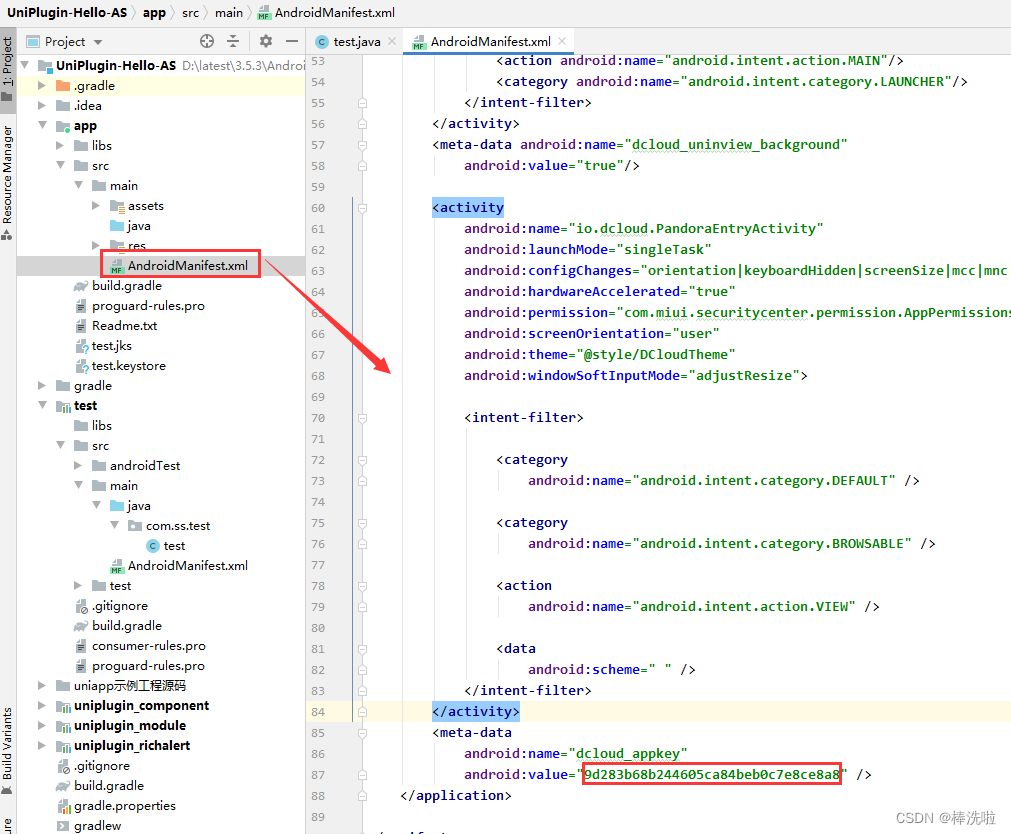This screenshot has height=834, width=1011.
Task: Collapse the com.ss.test package
Action: click(x=116, y=525)
